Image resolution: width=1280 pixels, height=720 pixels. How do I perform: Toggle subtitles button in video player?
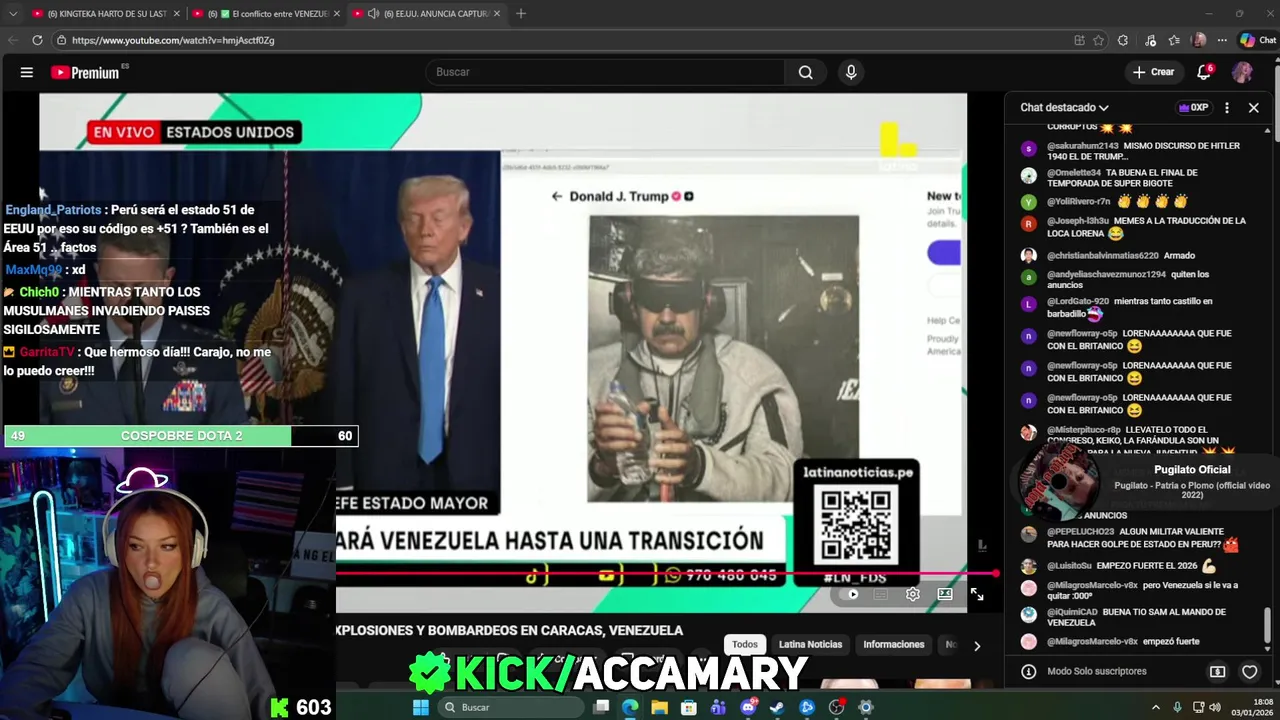click(x=881, y=594)
